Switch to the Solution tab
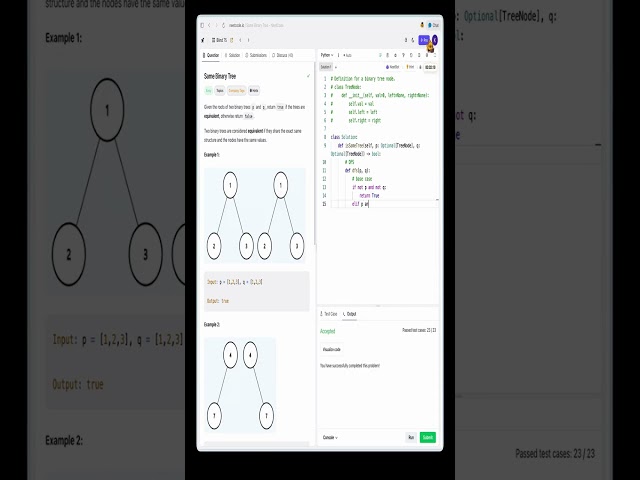The image size is (640, 480). [x=232, y=55]
